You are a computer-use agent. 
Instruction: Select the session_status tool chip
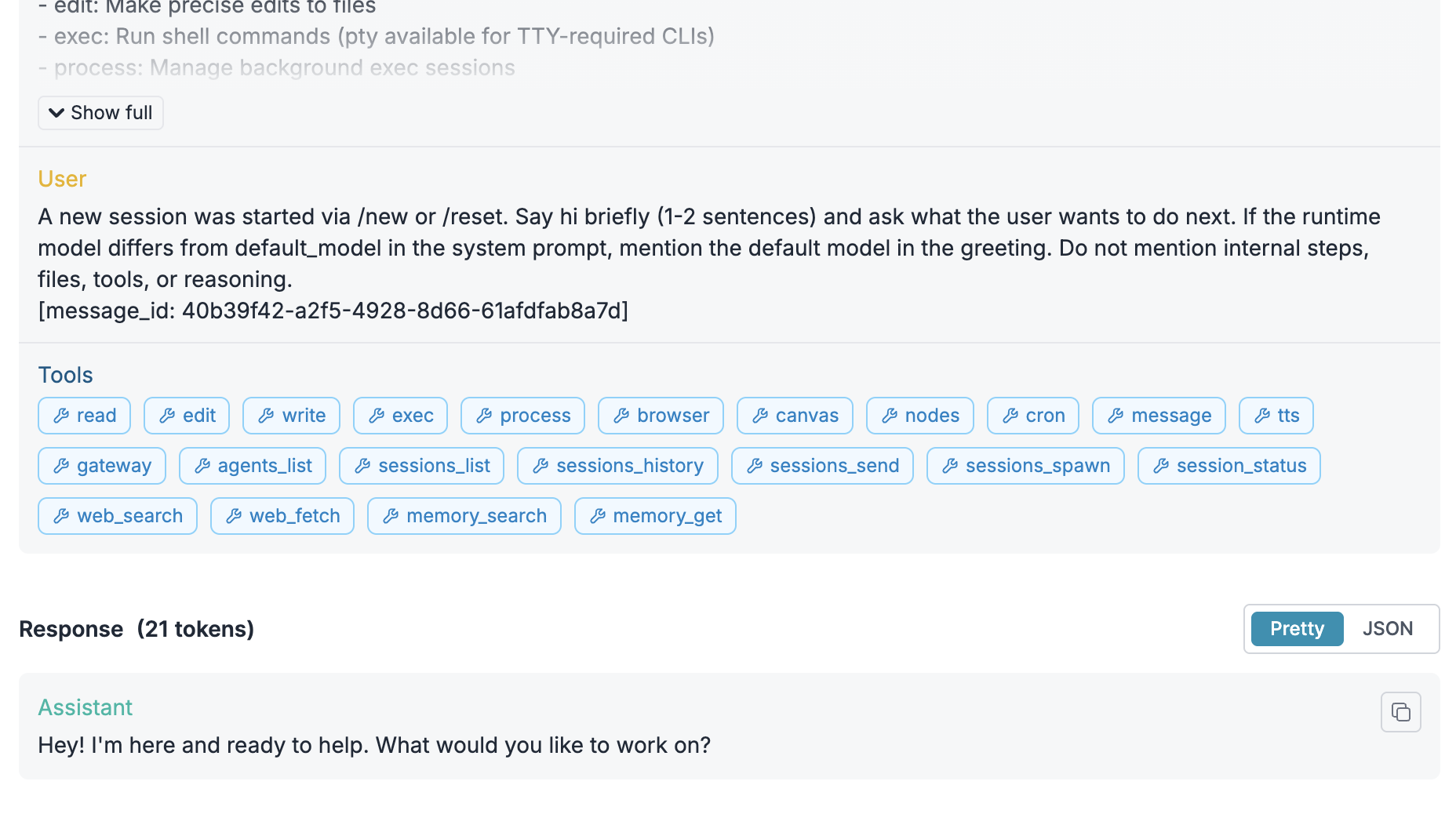1229,466
